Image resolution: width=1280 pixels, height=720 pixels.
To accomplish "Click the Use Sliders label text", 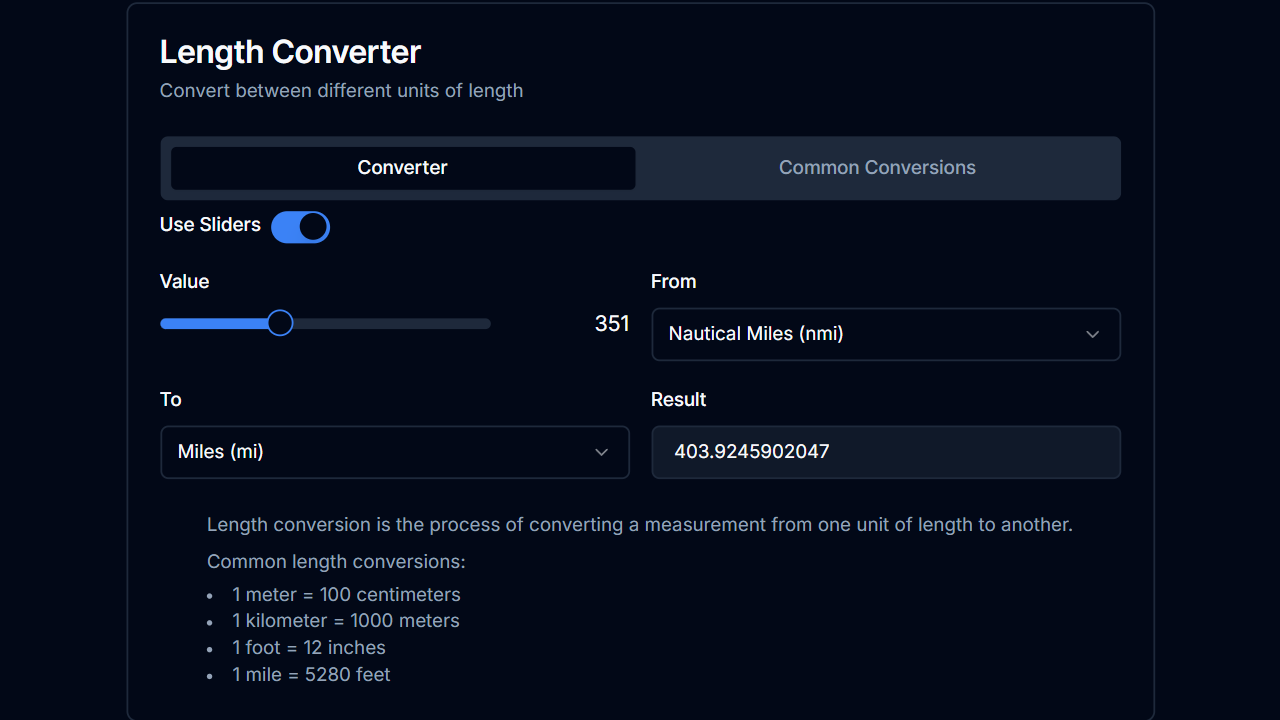I will [210, 225].
